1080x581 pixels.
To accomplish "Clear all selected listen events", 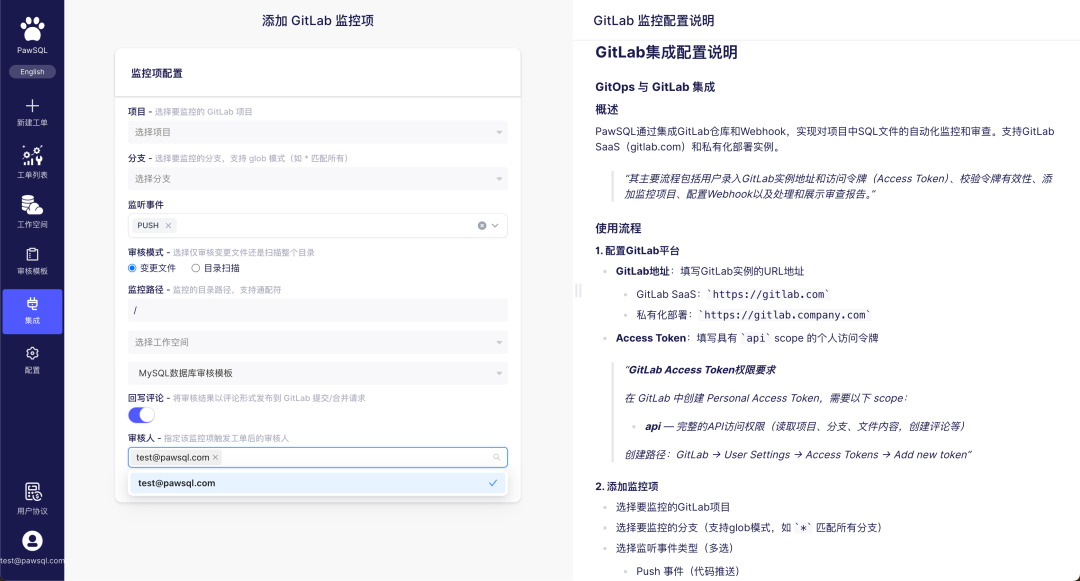I will click(482, 226).
